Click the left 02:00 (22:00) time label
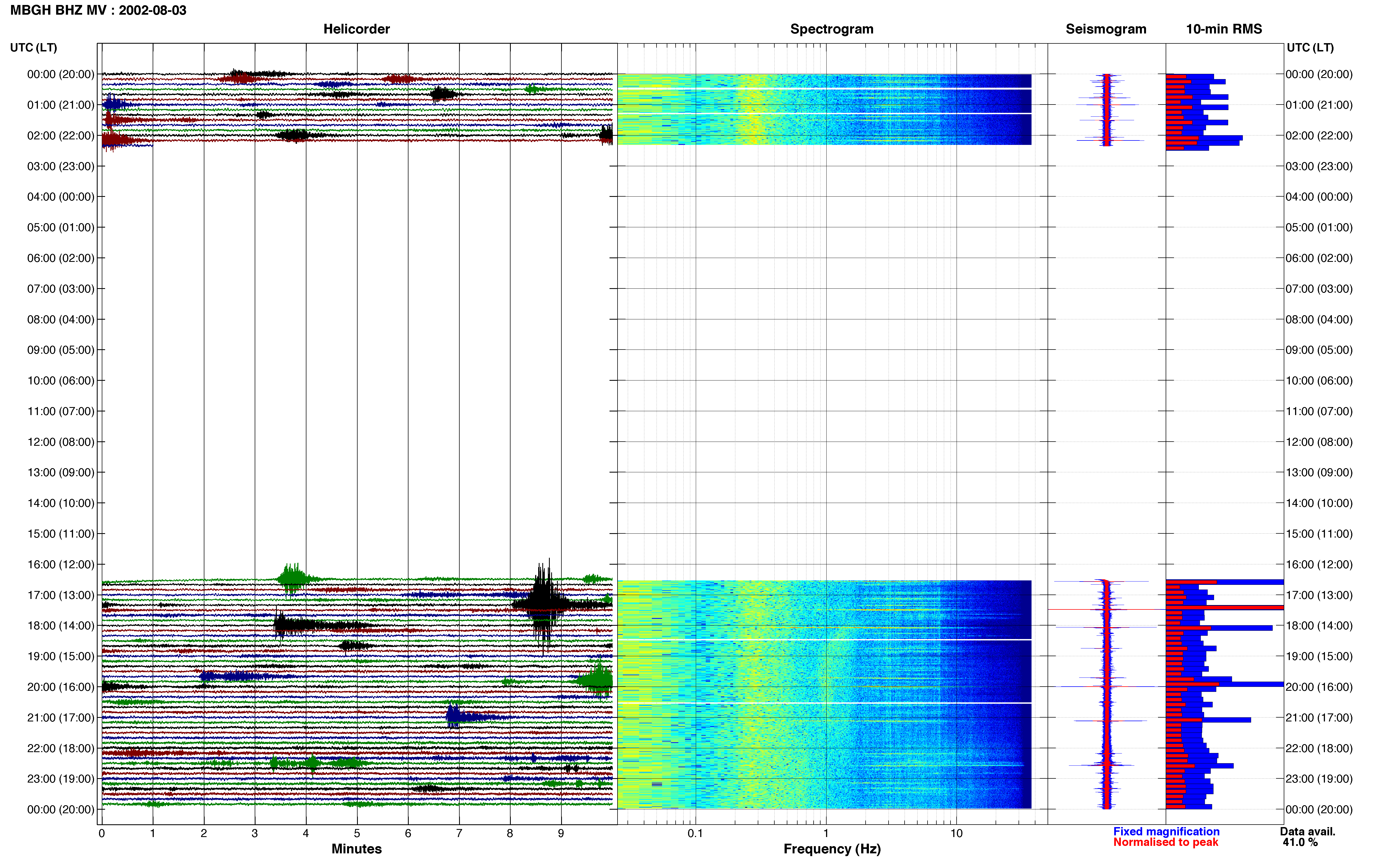 pos(61,135)
